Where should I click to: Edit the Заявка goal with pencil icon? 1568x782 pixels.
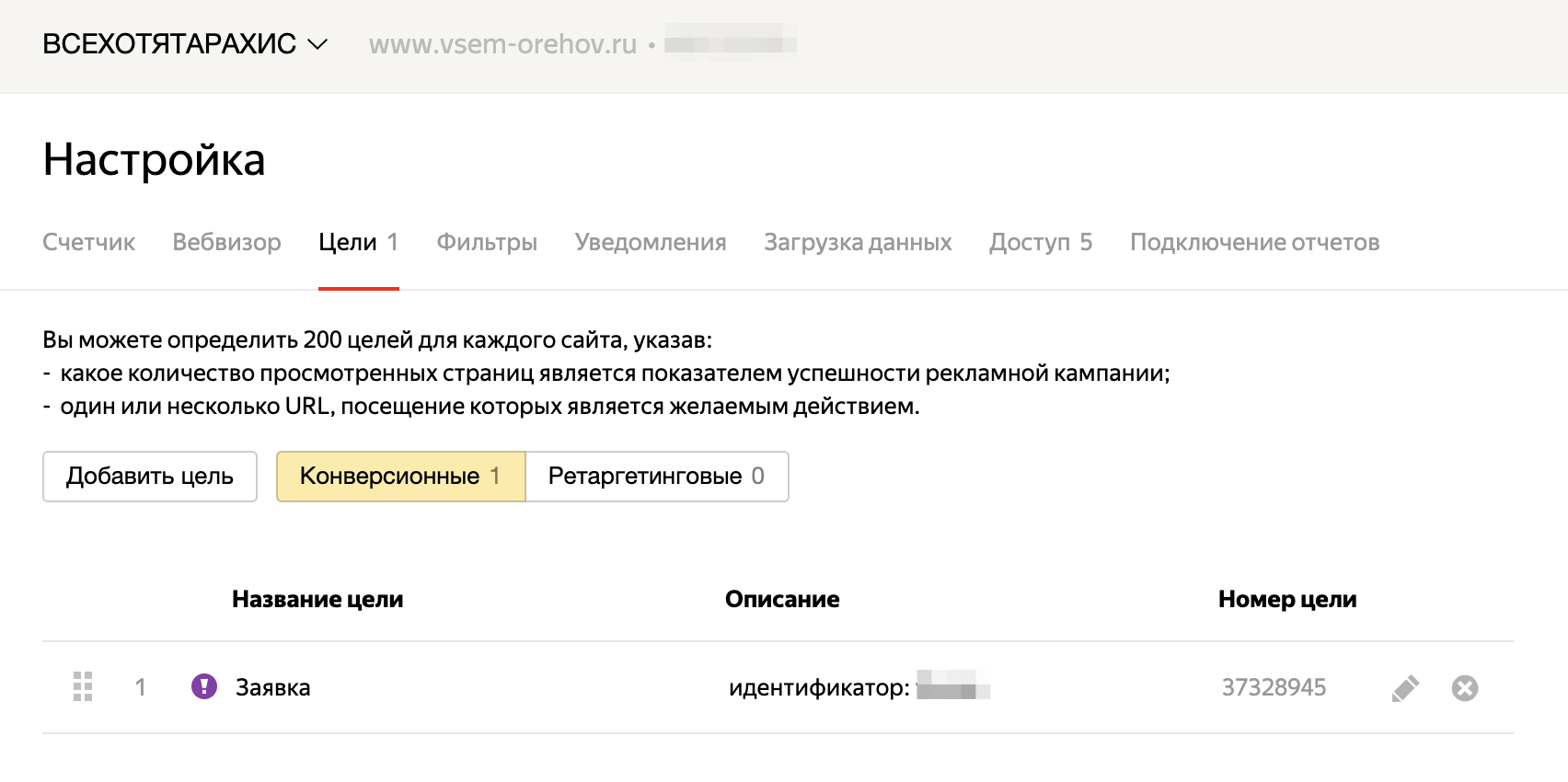[1405, 688]
